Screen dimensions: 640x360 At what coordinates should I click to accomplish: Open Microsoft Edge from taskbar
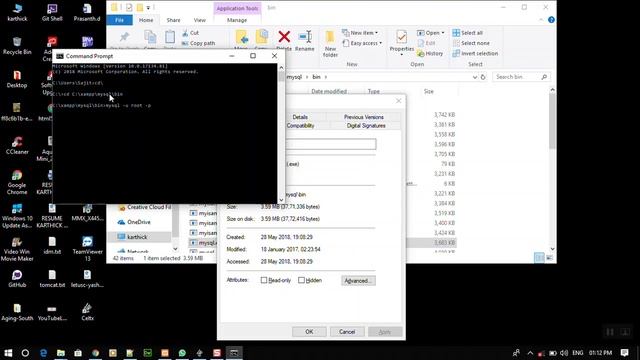(44, 353)
